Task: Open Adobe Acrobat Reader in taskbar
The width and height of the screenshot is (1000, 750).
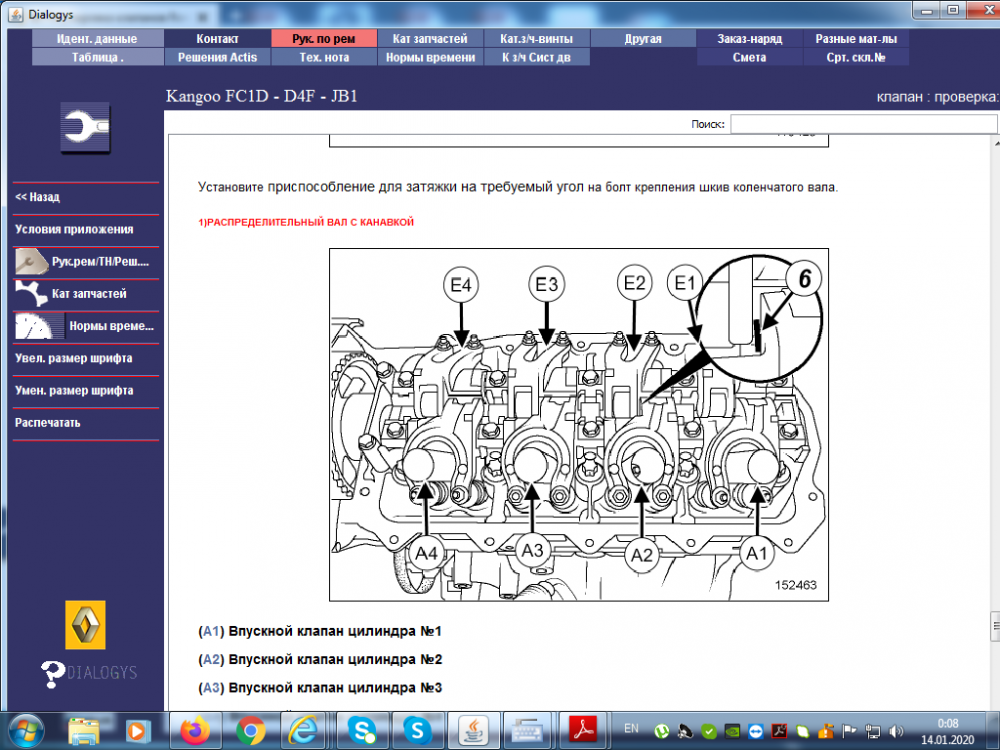Action: tap(582, 730)
